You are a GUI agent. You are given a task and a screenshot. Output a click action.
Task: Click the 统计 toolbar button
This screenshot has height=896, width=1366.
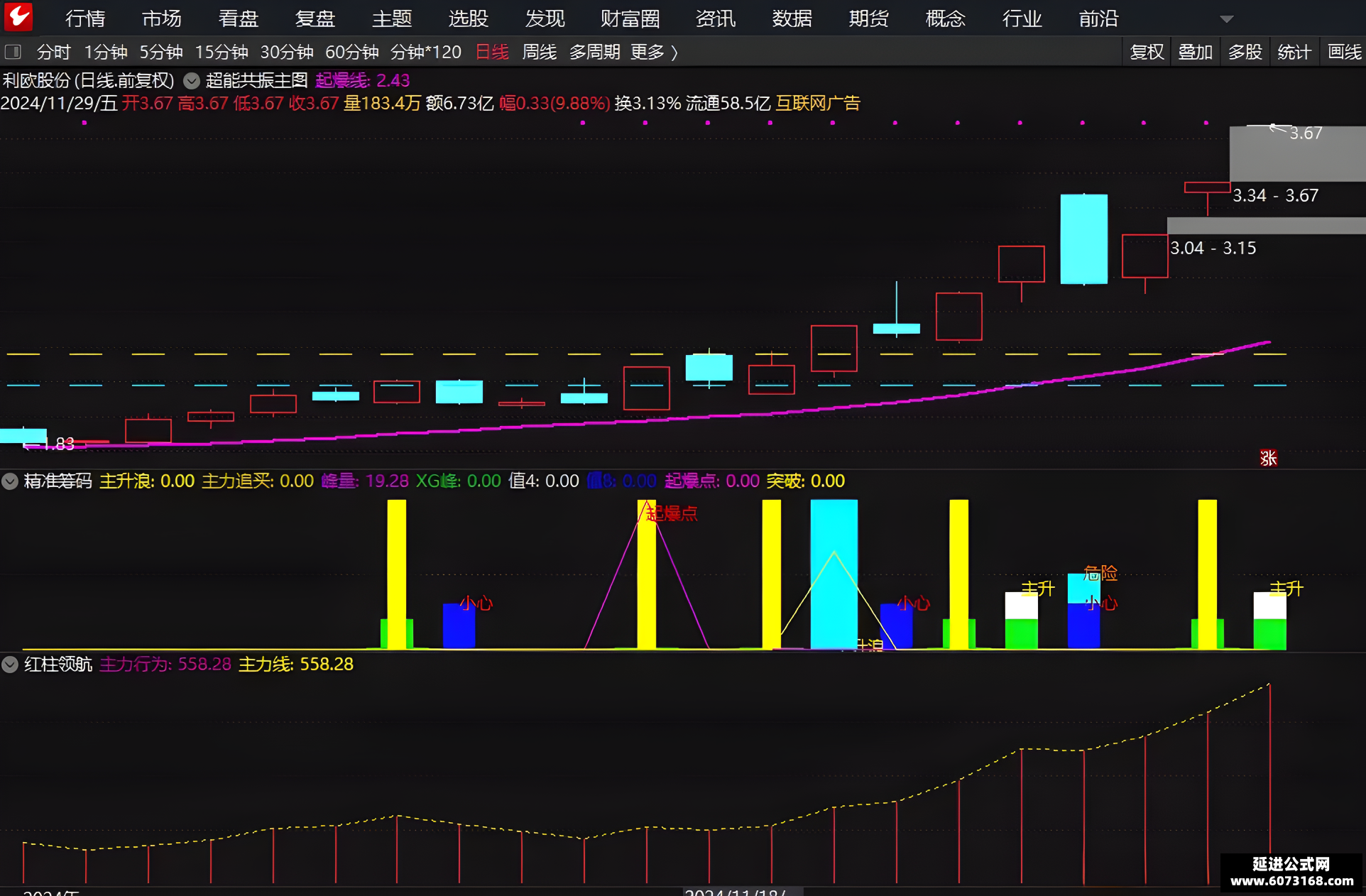pyautogui.click(x=1294, y=52)
